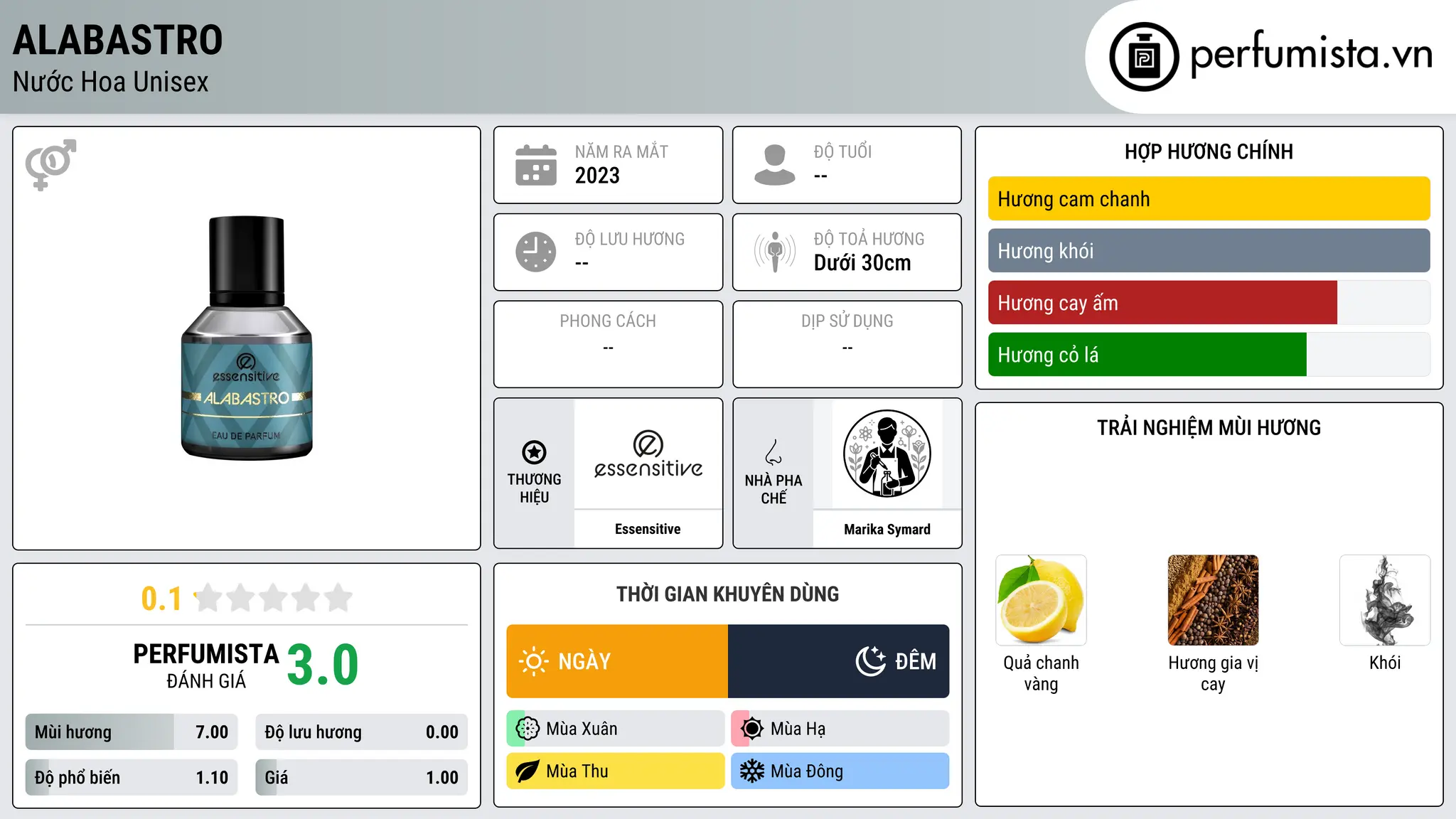Click the flower icon for Mùa Xuân
The height and width of the screenshot is (819, 1456).
pos(528,729)
